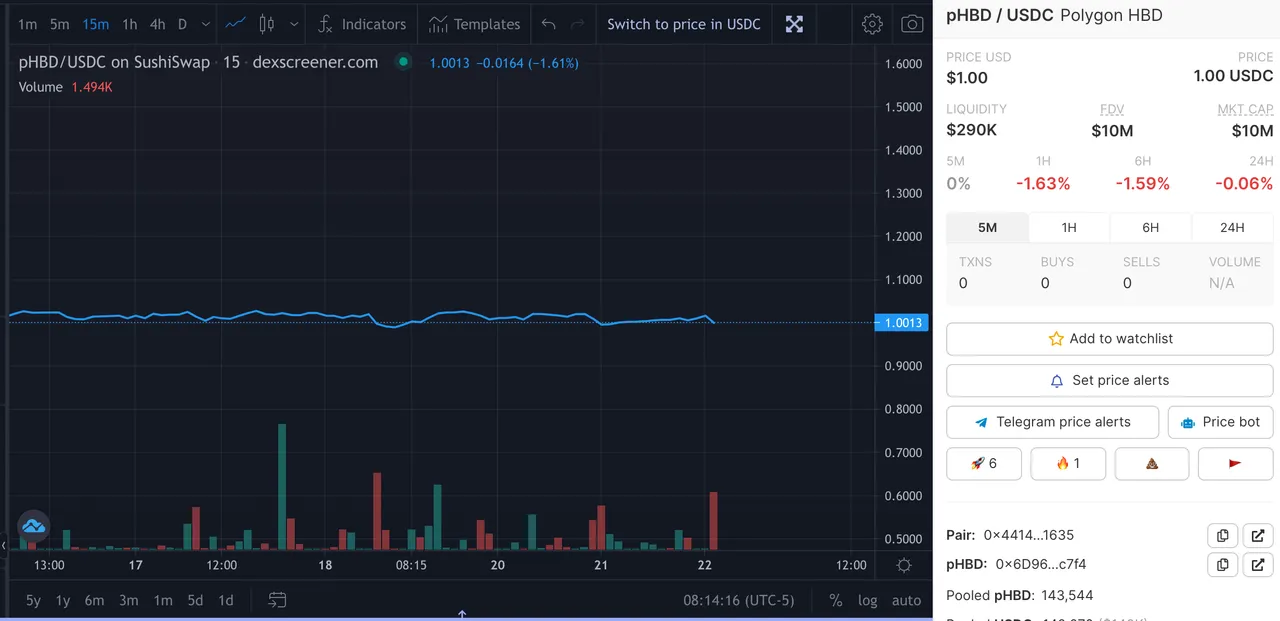
Task: Select the 6H stats tab
Action: 1151,227
